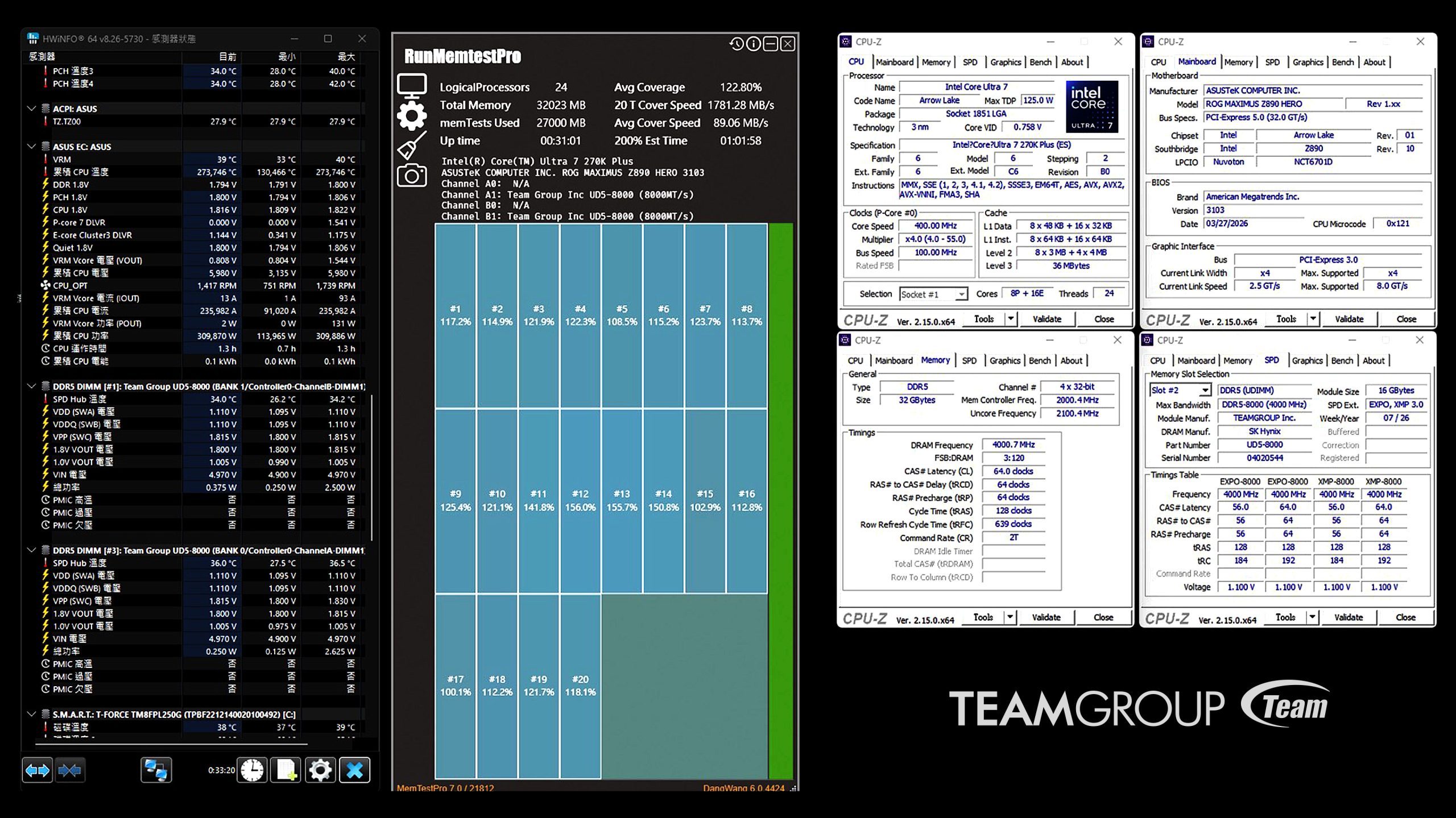Switch to Bench tab in CPU-tab window
The width and height of the screenshot is (1456, 818).
point(1040,62)
